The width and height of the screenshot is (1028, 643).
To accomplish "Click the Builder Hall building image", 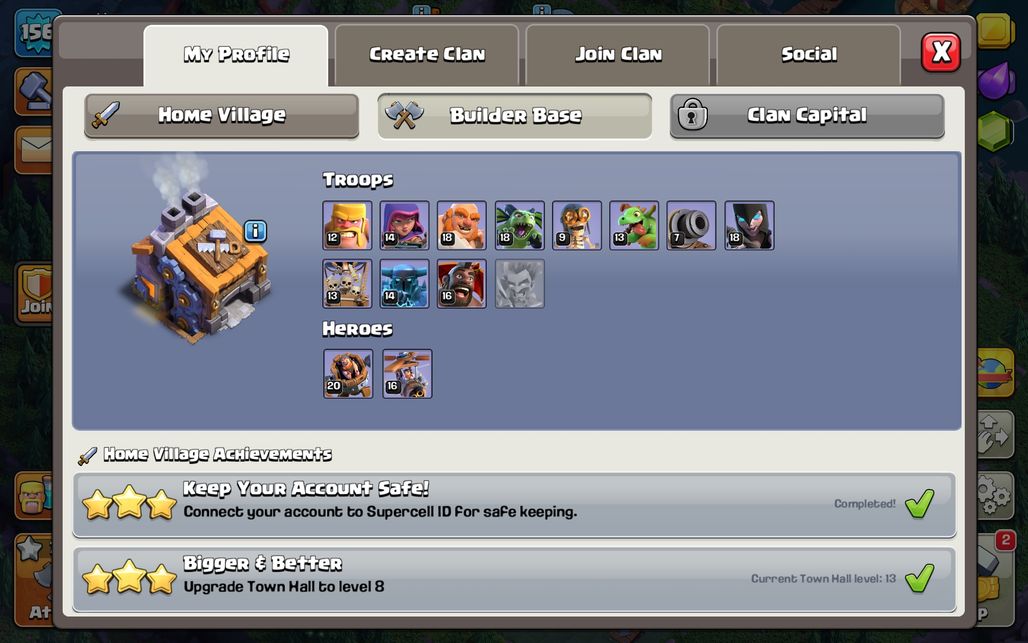I will pyautogui.click(x=197, y=265).
